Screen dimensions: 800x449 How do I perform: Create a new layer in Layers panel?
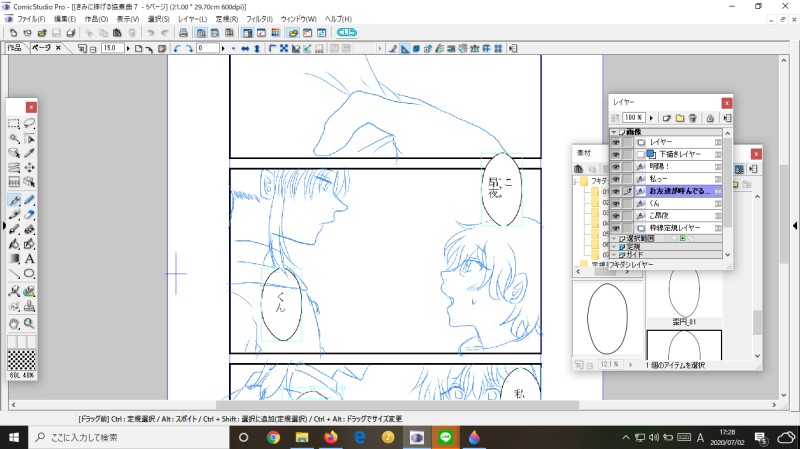[666, 118]
